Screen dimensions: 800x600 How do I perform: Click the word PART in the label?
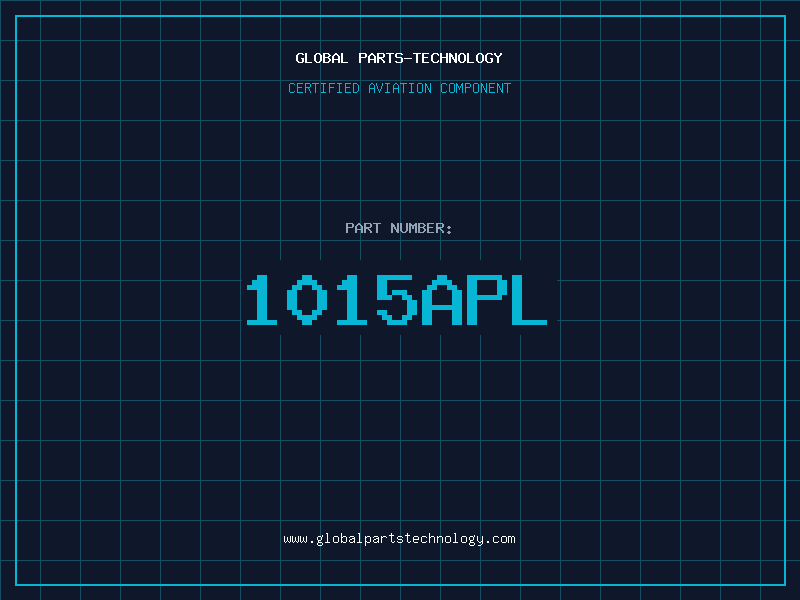(x=363, y=228)
